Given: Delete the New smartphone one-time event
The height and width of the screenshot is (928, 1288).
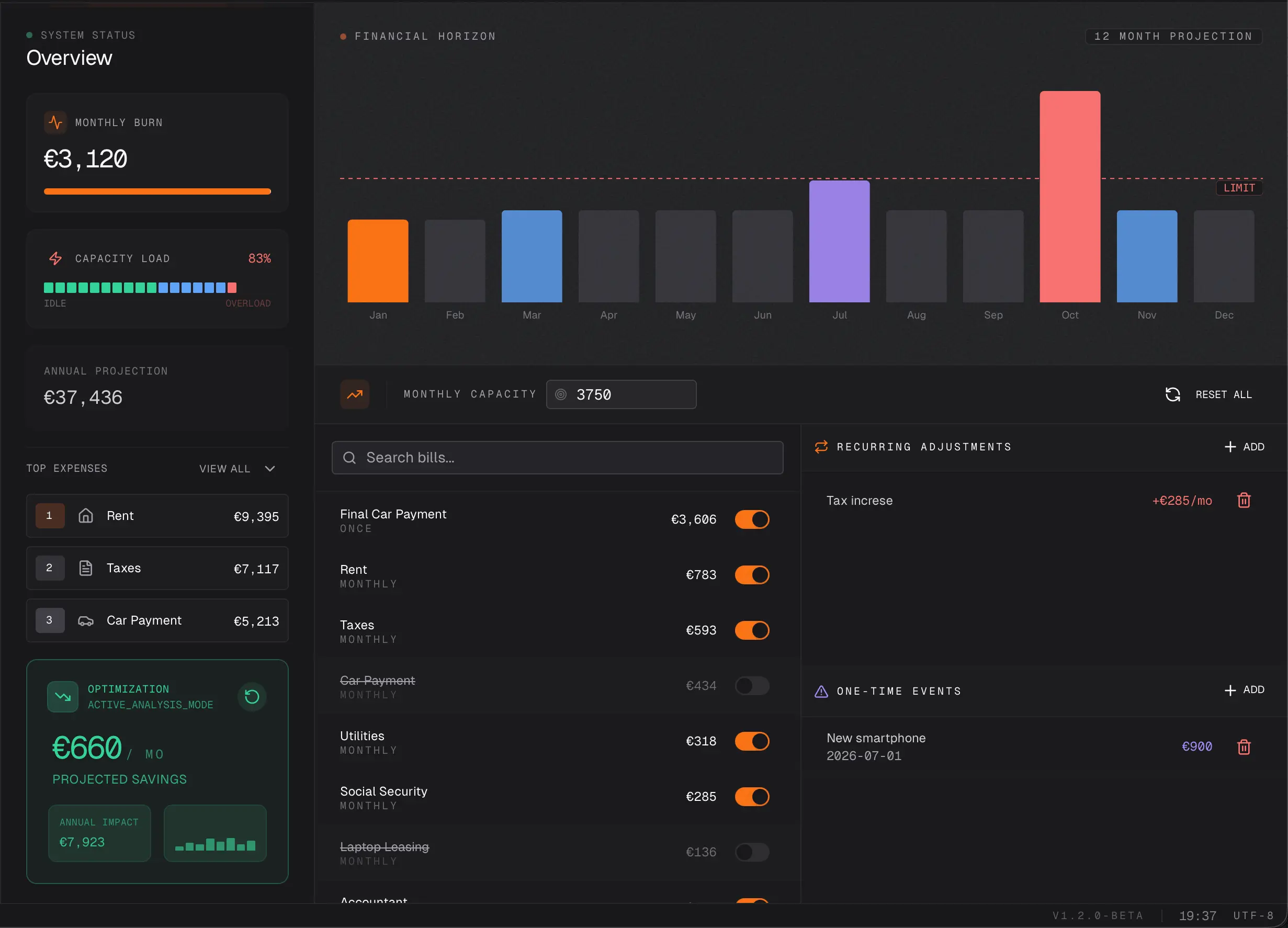Looking at the screenshot, I should [x=1244, y=746].
